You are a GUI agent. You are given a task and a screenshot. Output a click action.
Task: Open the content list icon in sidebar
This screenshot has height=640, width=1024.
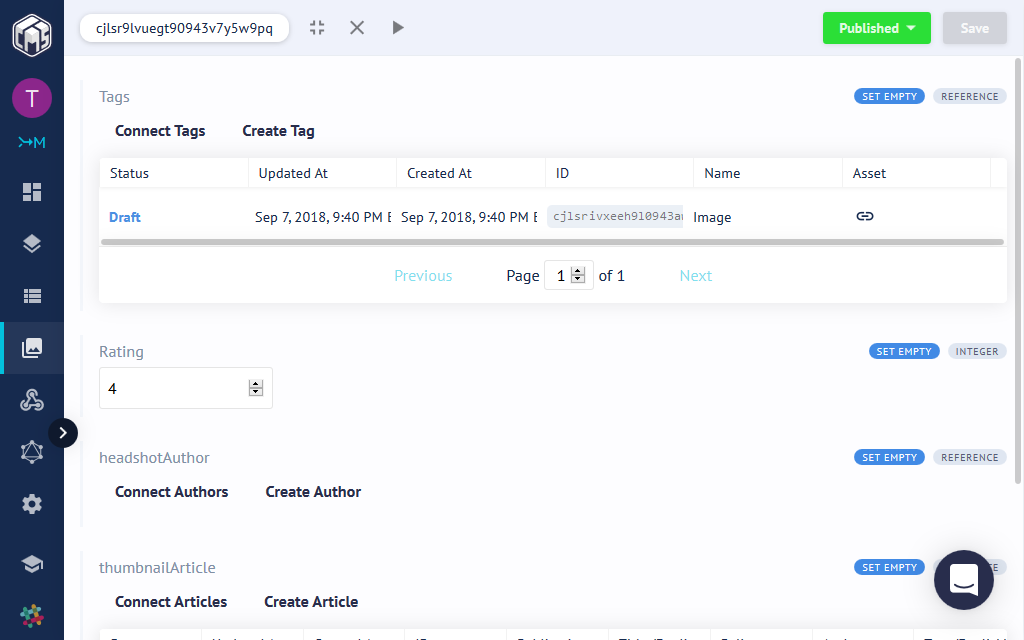click(x=32, y=296)
